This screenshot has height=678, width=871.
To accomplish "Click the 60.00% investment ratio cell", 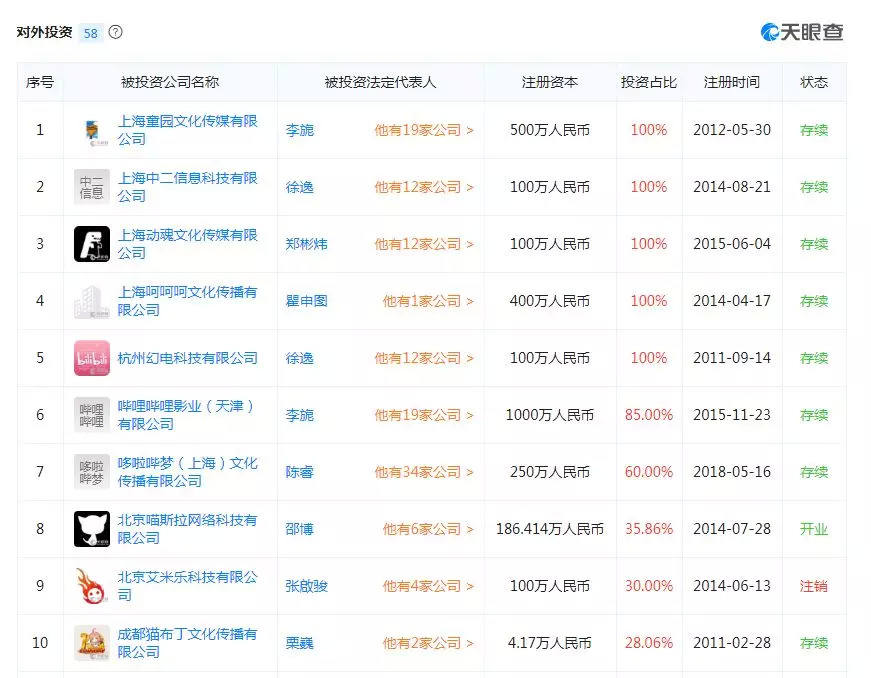I will click(649, 472).
